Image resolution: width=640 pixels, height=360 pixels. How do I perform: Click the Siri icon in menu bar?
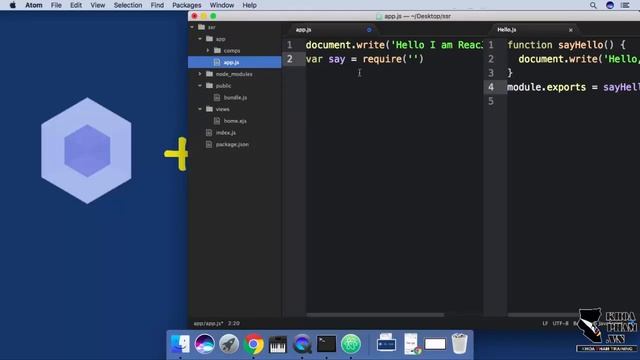pyautogui.click(x=610, y=5)
